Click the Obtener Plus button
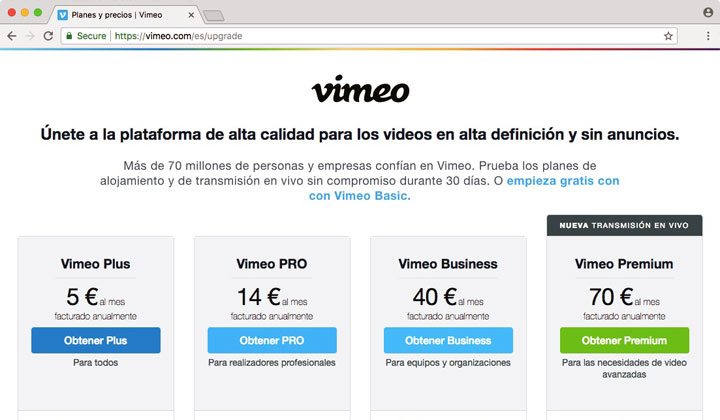Image resolution: width=720 pixels, height=420 pixels. 96,340
